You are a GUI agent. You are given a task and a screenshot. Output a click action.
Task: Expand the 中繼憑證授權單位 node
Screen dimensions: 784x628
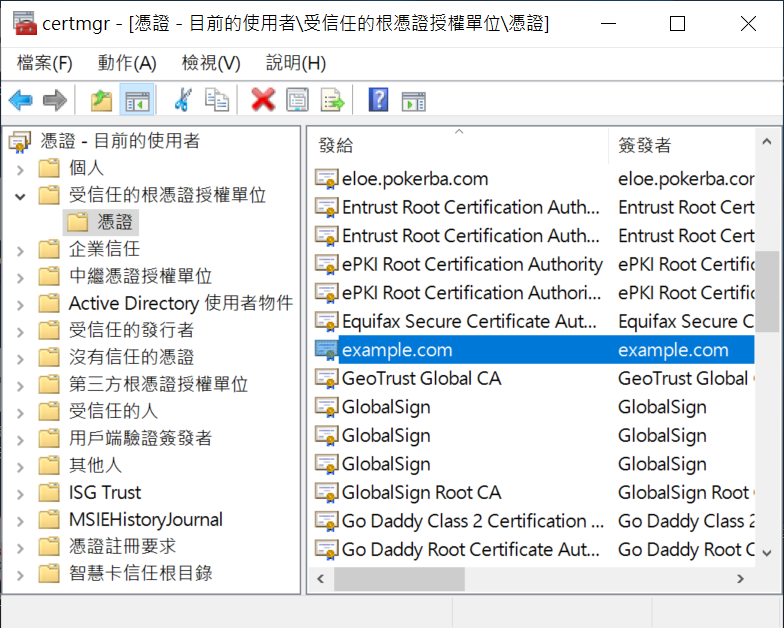pyautogui.click(x=20, y=278)
